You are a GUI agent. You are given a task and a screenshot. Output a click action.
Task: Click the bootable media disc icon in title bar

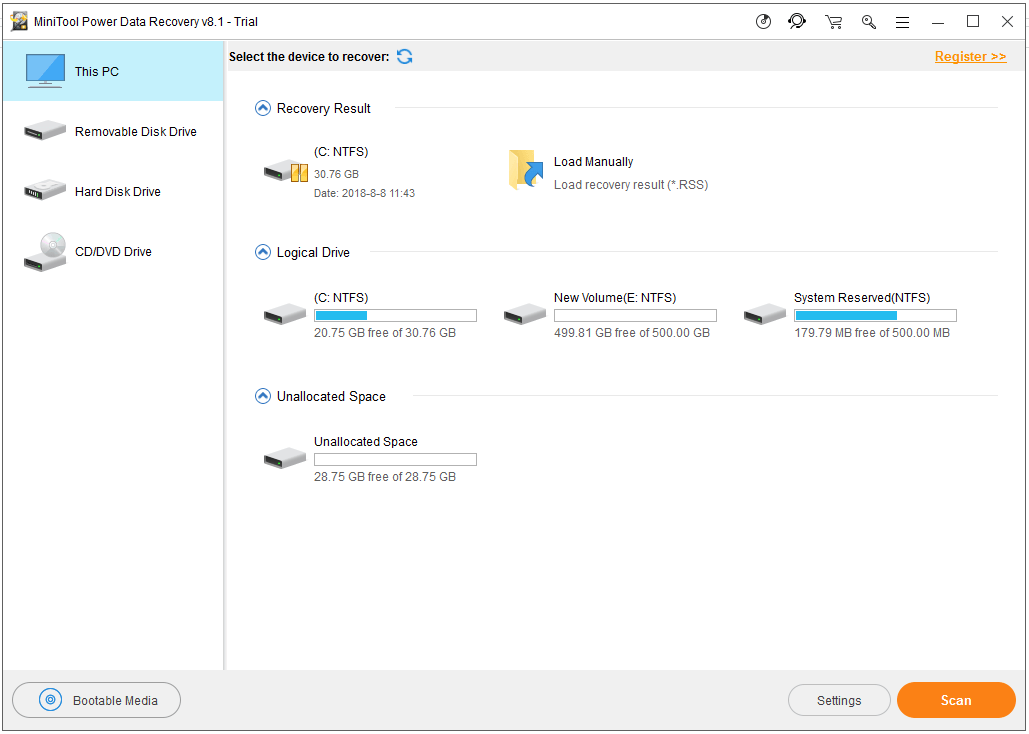click(x=763, y=22)
